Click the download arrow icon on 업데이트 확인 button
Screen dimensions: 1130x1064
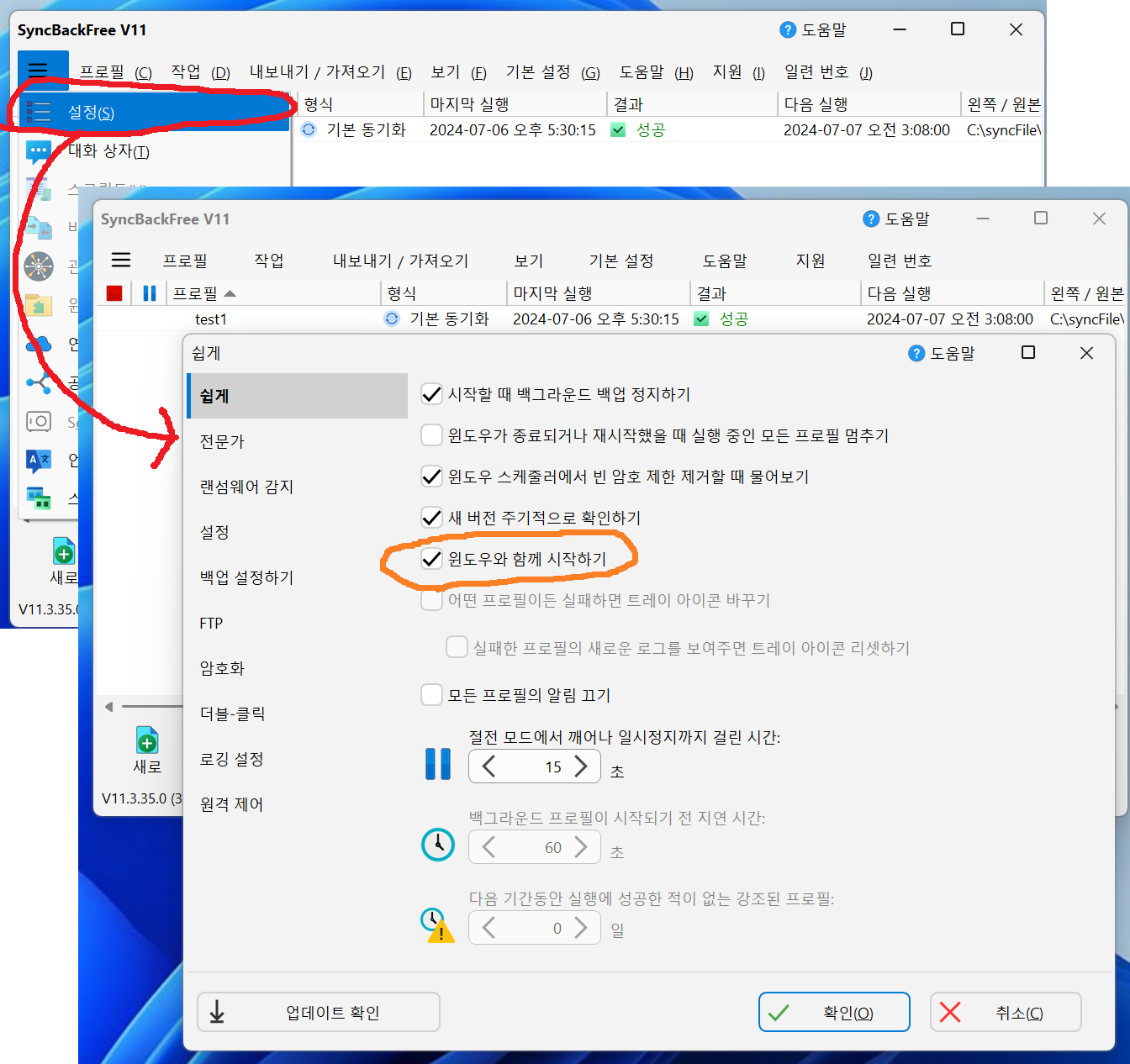point(217,1012)
